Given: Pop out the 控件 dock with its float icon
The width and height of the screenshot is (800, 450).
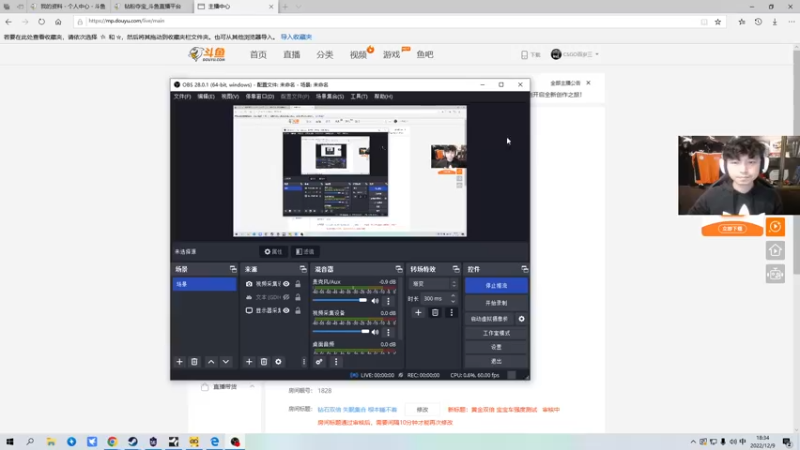Looking at the screenshot, I should [524, 269].
